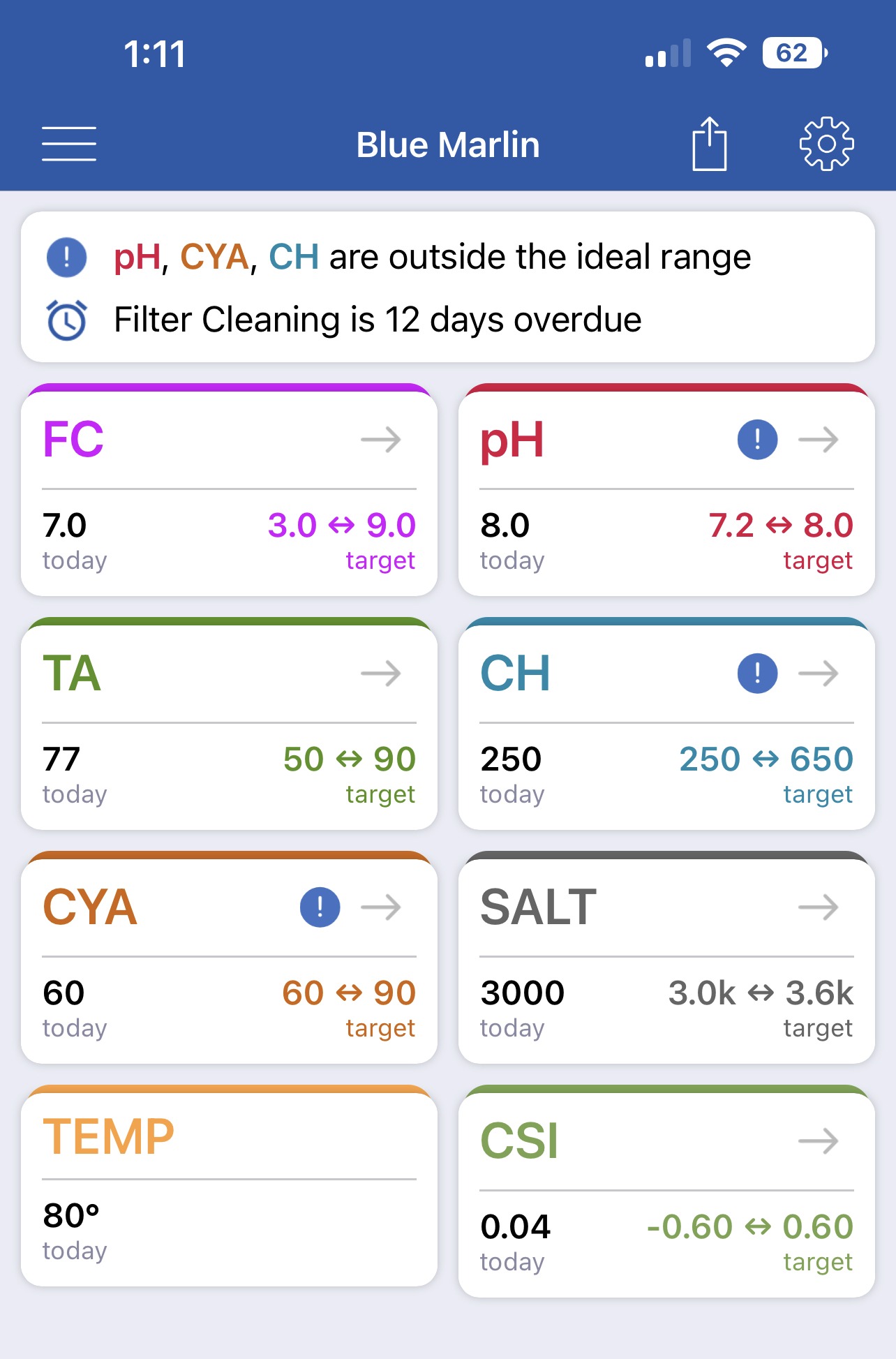Tap the CH target range 250 to 650
896x1359 pixels.
(766, 759)
